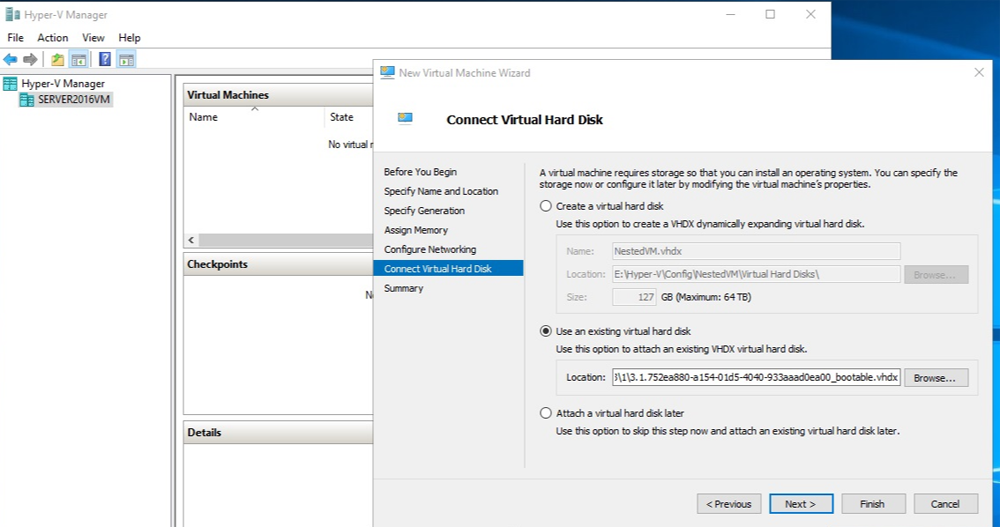Open the Help menu
This screenshot has width=1000, height=527.
coord(129,38)
